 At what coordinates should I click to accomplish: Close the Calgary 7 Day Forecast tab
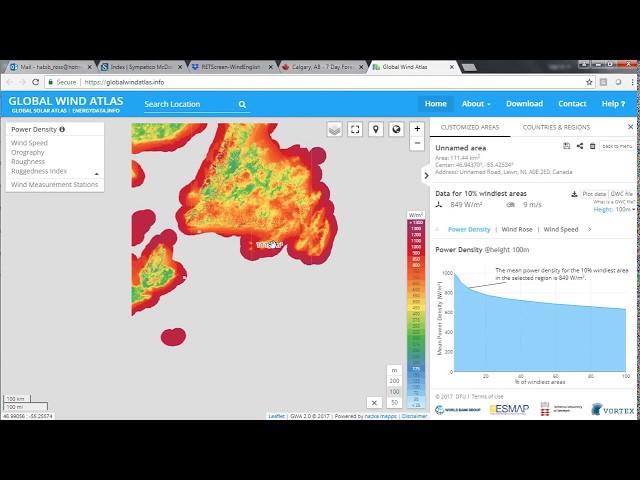coord(361,67)
